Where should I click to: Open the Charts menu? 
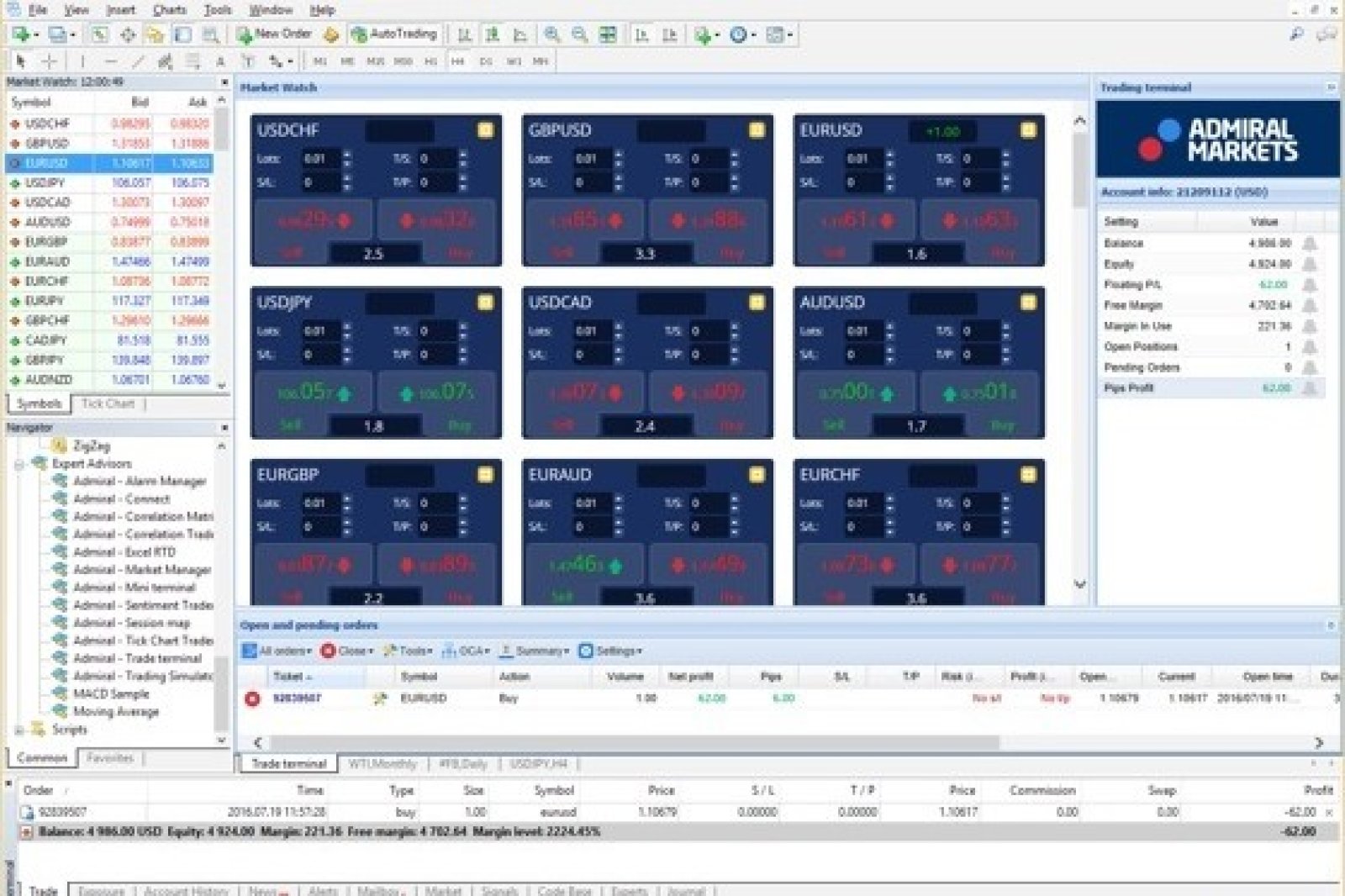(169, 10)
